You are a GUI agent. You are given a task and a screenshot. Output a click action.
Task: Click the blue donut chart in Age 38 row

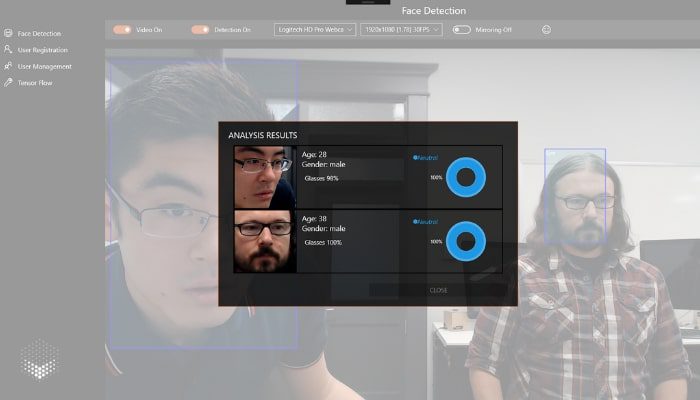click(465, 241)
